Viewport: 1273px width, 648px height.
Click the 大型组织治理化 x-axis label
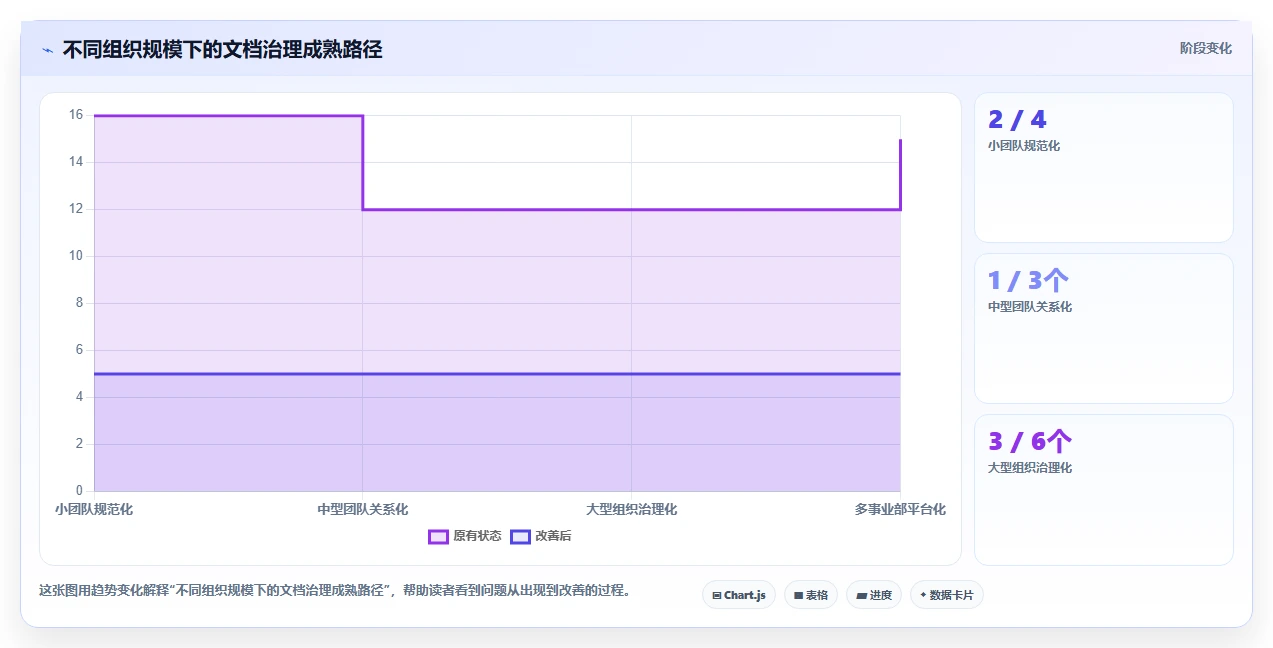[x=632, y=509]
